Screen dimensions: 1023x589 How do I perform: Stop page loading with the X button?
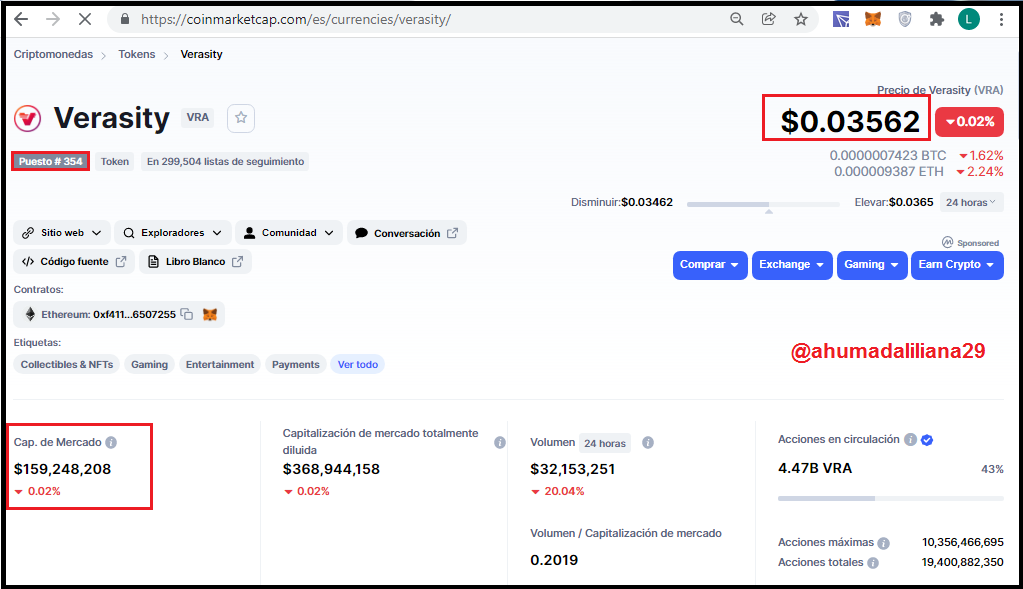pos(85,20)
